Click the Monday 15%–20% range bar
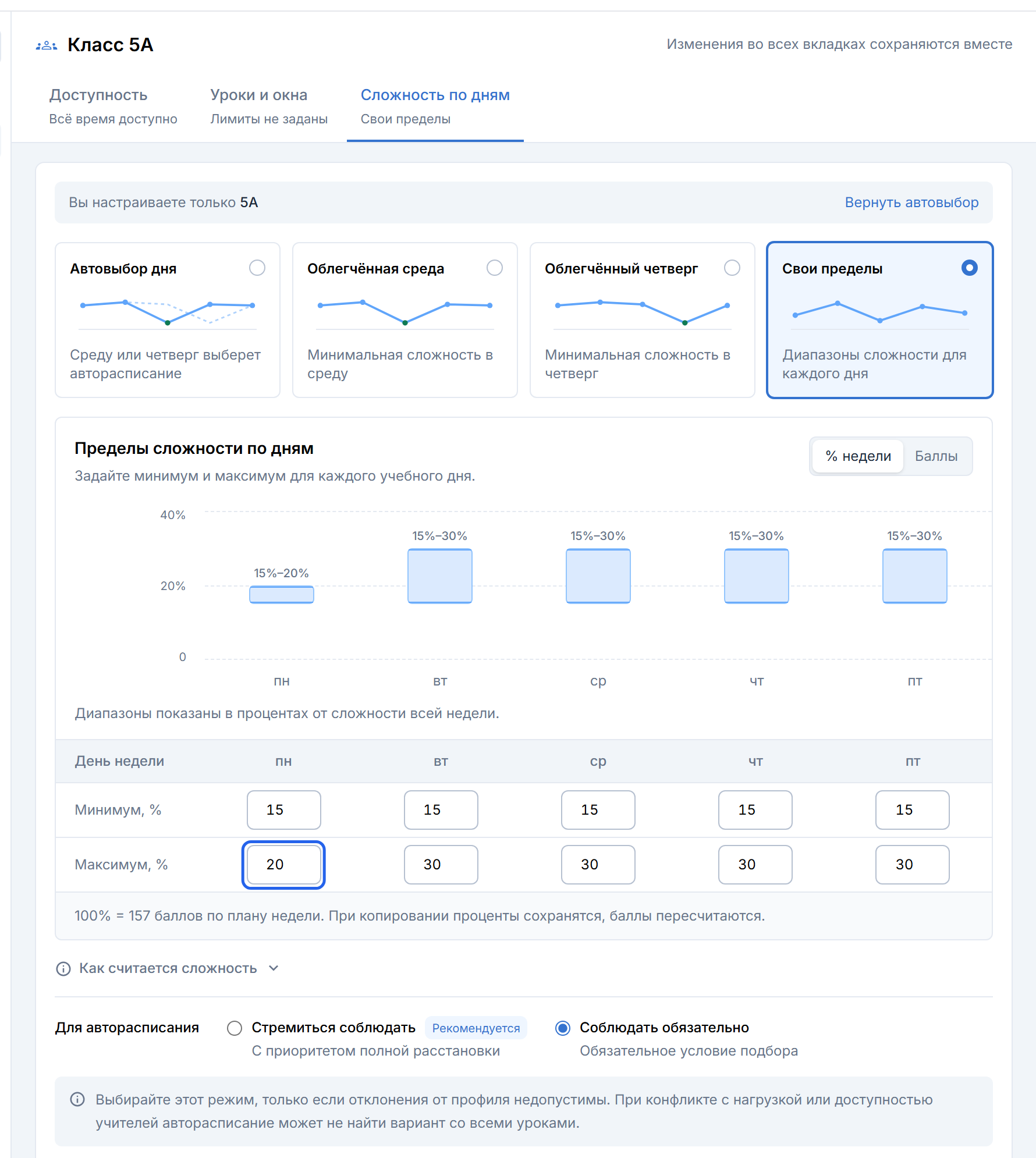 [x=282, y=594]
